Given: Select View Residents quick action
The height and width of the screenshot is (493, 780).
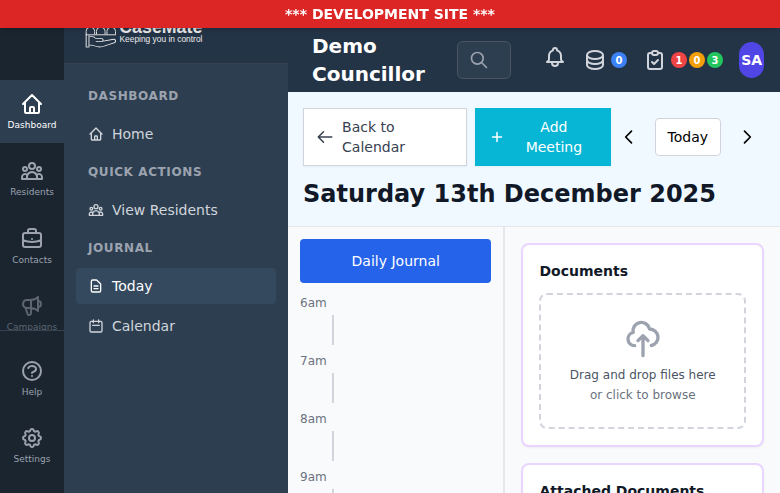Looking at the screenshot, I should click(x=164, y=210).
